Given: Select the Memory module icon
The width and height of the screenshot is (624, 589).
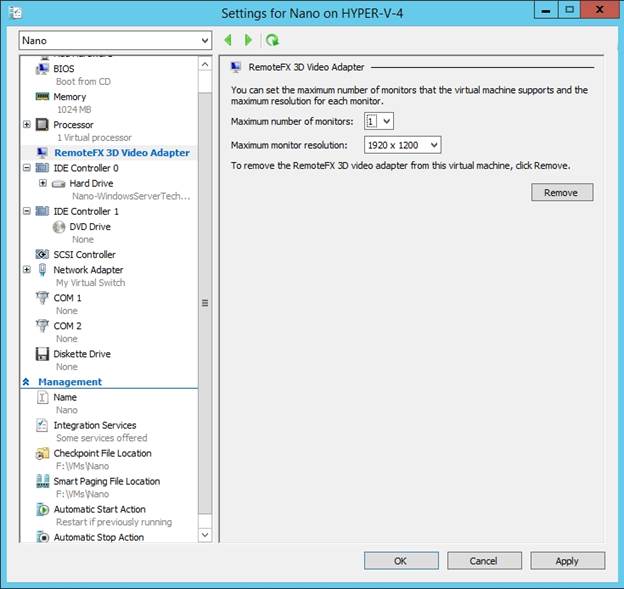Looking at the screenshot, I should [42, 97].
